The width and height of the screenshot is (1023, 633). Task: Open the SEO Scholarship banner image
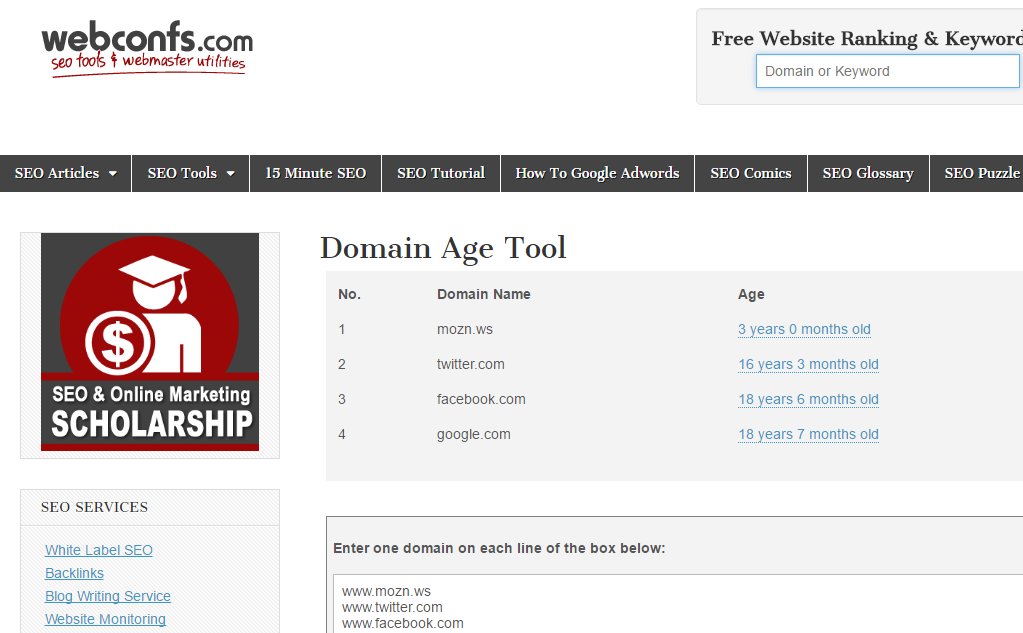pyautogui.click(x=150, y=342)
